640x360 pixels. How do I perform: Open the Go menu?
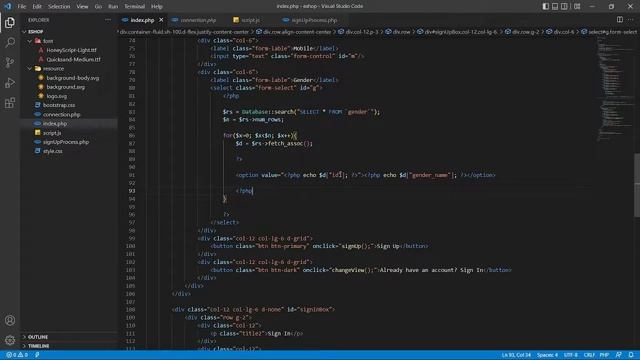coord(98,7)
